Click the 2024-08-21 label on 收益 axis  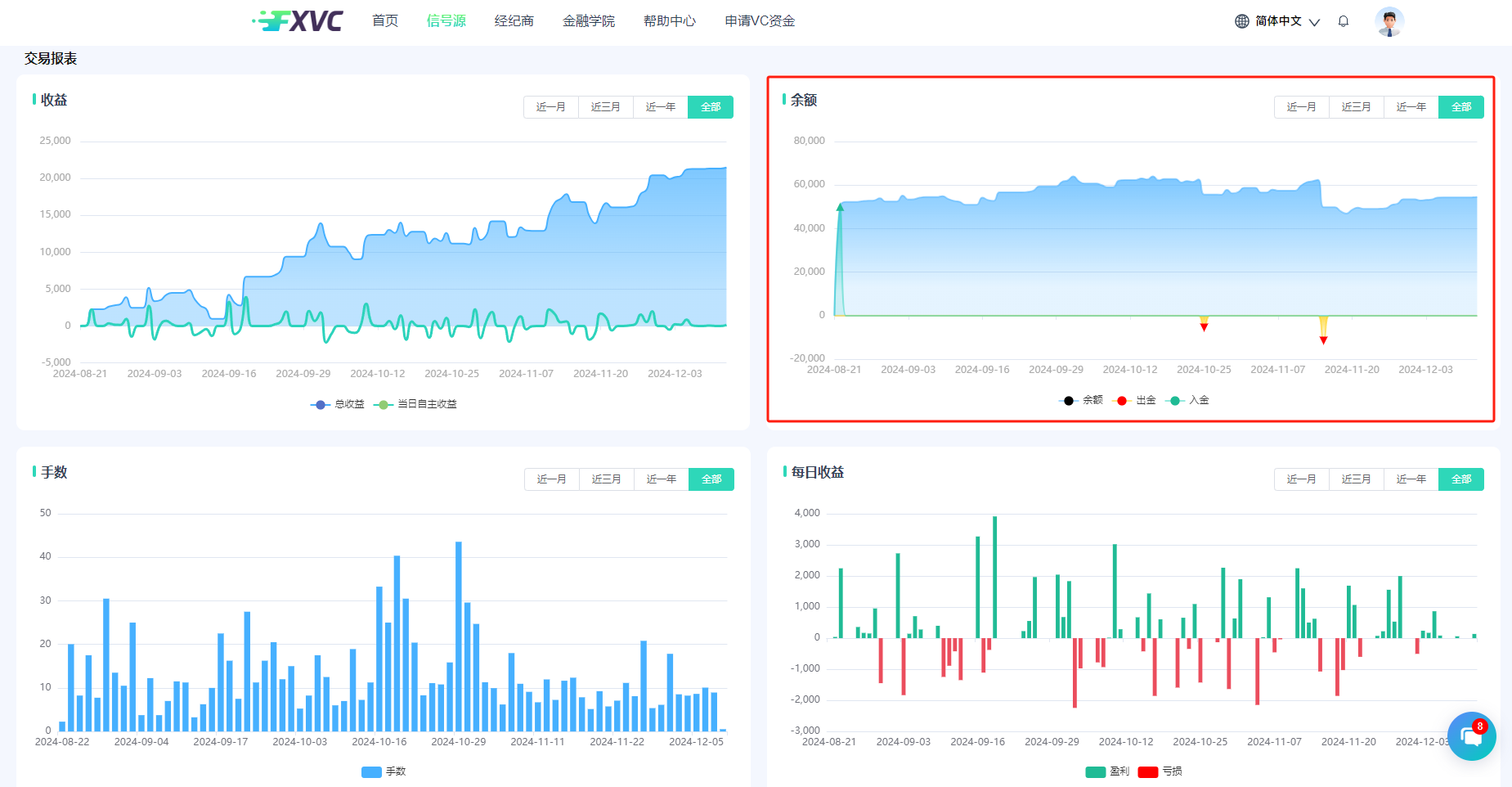pyautogui.click(x=80, y=374)
